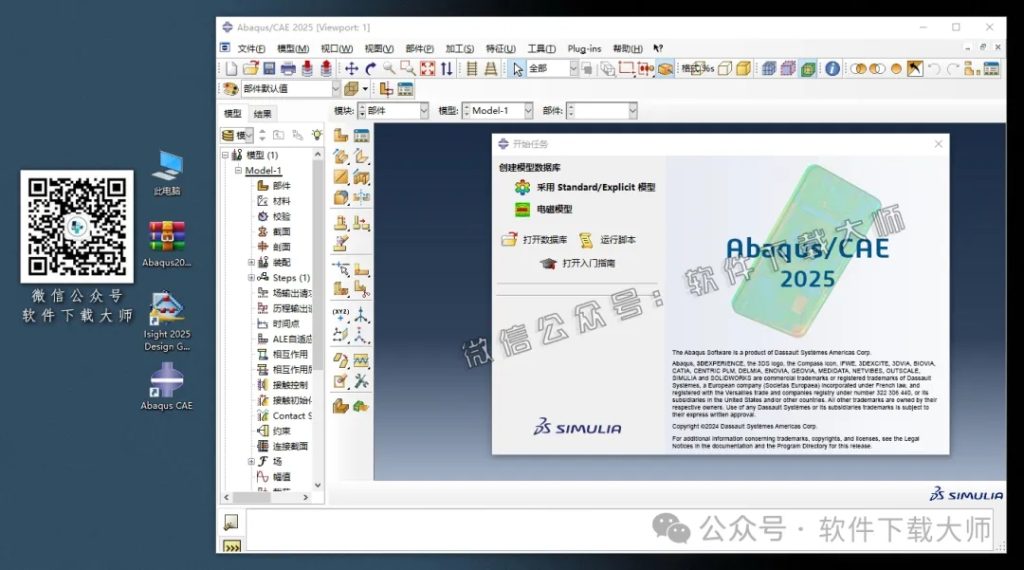This screenshot has height=570, width=1024.
Task: Open the 视口(W) menu
Action: (x=337, y=48)
